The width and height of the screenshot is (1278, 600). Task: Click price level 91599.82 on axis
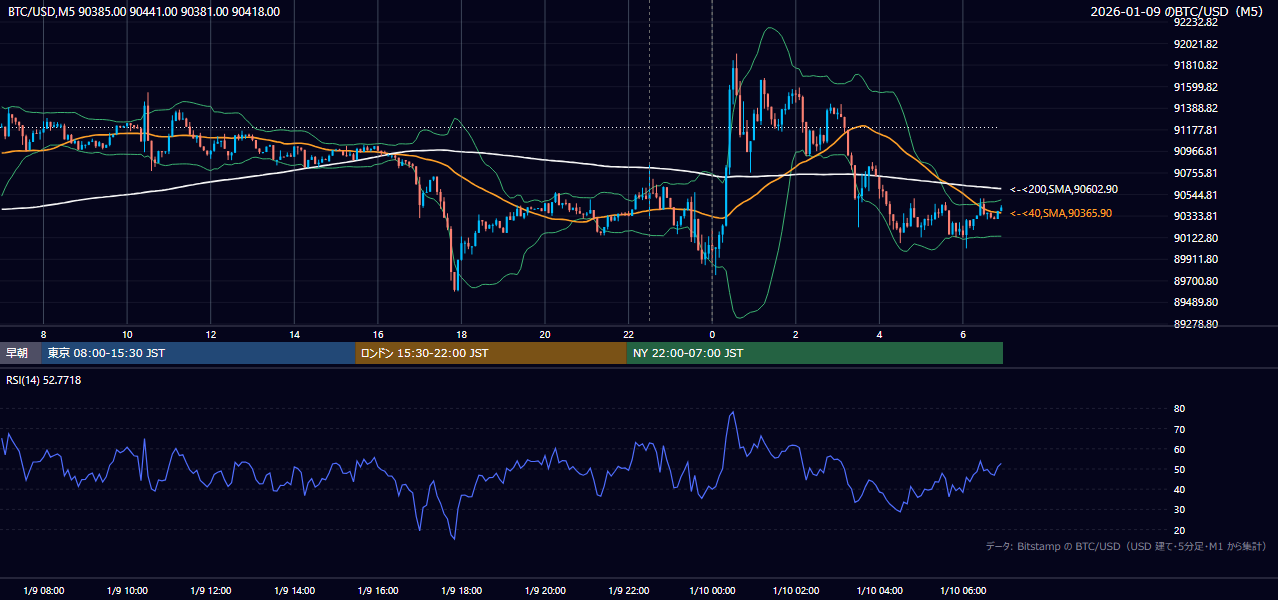point(1195,87)
